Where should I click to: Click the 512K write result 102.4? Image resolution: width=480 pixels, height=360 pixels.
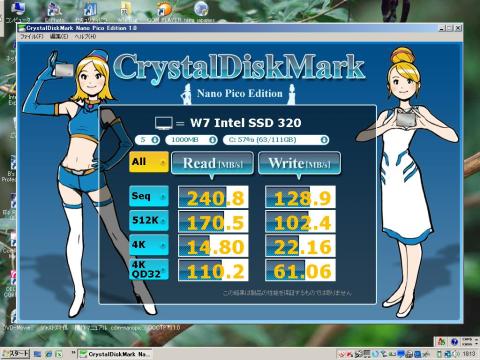click(x=300, y=221)
